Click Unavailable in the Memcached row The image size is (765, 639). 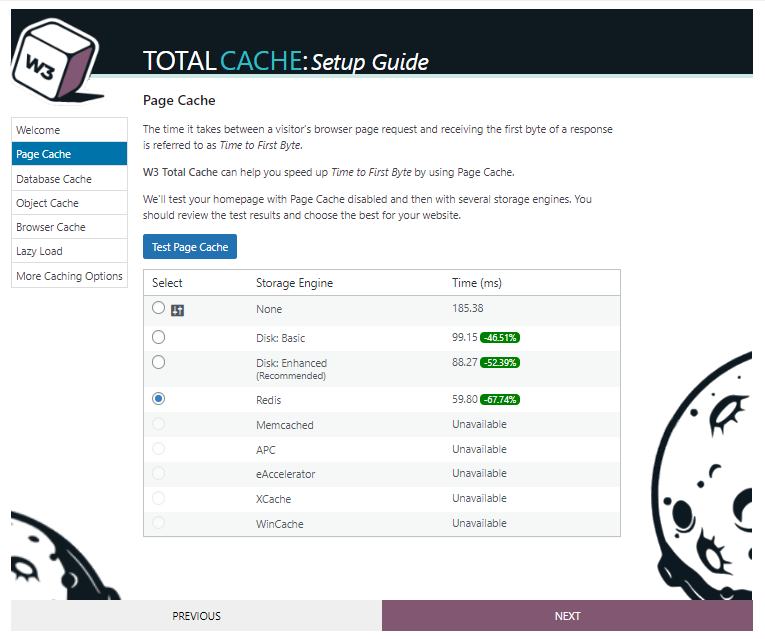point(479,424)
